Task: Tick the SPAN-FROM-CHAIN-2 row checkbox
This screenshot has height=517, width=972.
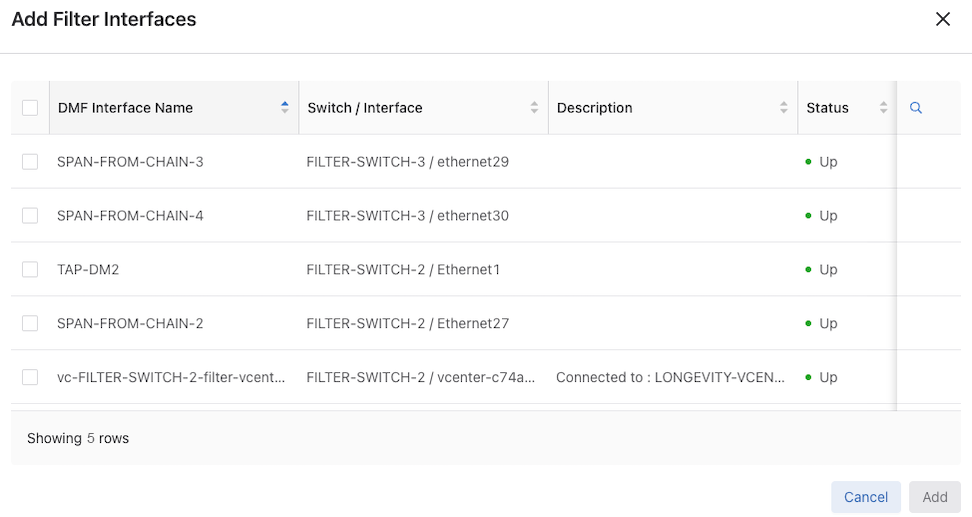Action: pyautogui.click(x=30, y=324)
